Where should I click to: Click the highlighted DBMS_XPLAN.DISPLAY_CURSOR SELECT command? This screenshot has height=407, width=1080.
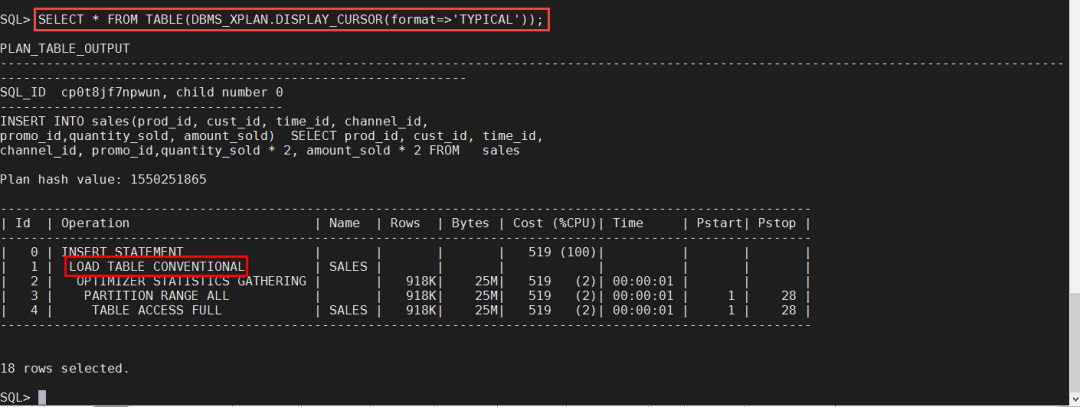pos(292,19)
